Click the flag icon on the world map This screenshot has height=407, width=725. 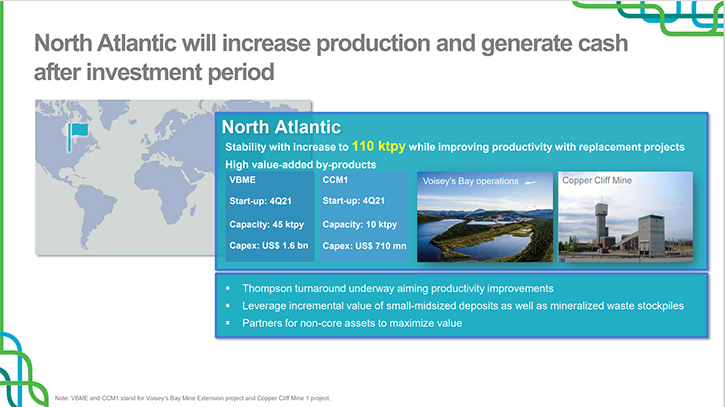click(x=78, y=137)
